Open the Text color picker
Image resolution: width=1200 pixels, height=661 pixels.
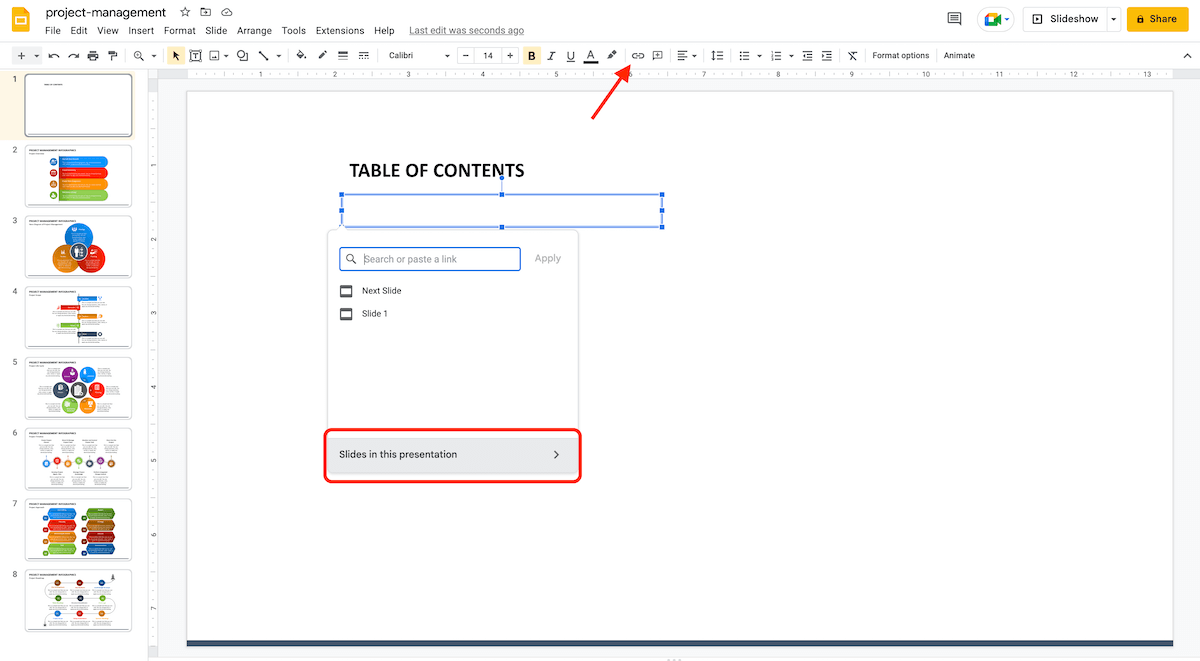590,55
